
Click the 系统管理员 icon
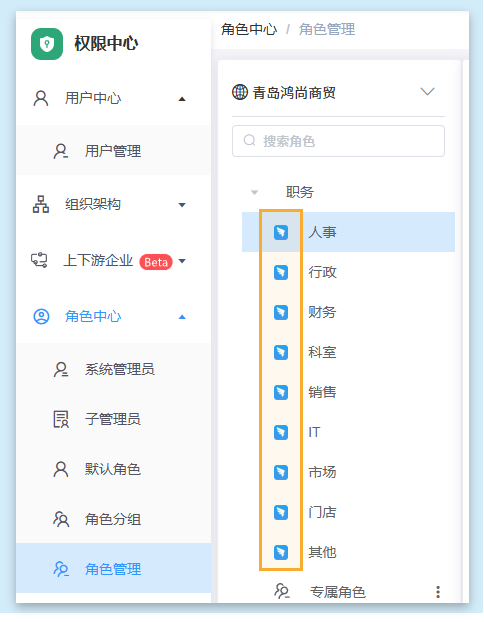61,369
